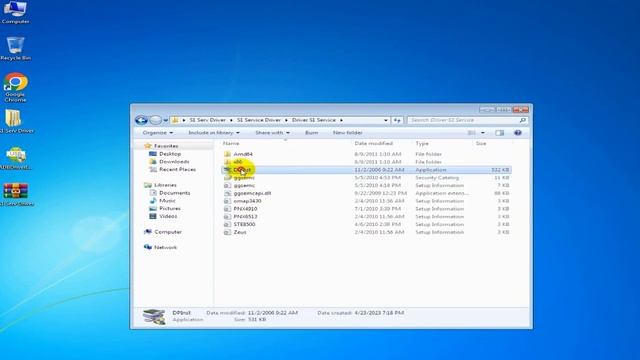Viewport: 640px width, 360px height.
Task: Sort by the Size column header
Action: click(481, 143)
